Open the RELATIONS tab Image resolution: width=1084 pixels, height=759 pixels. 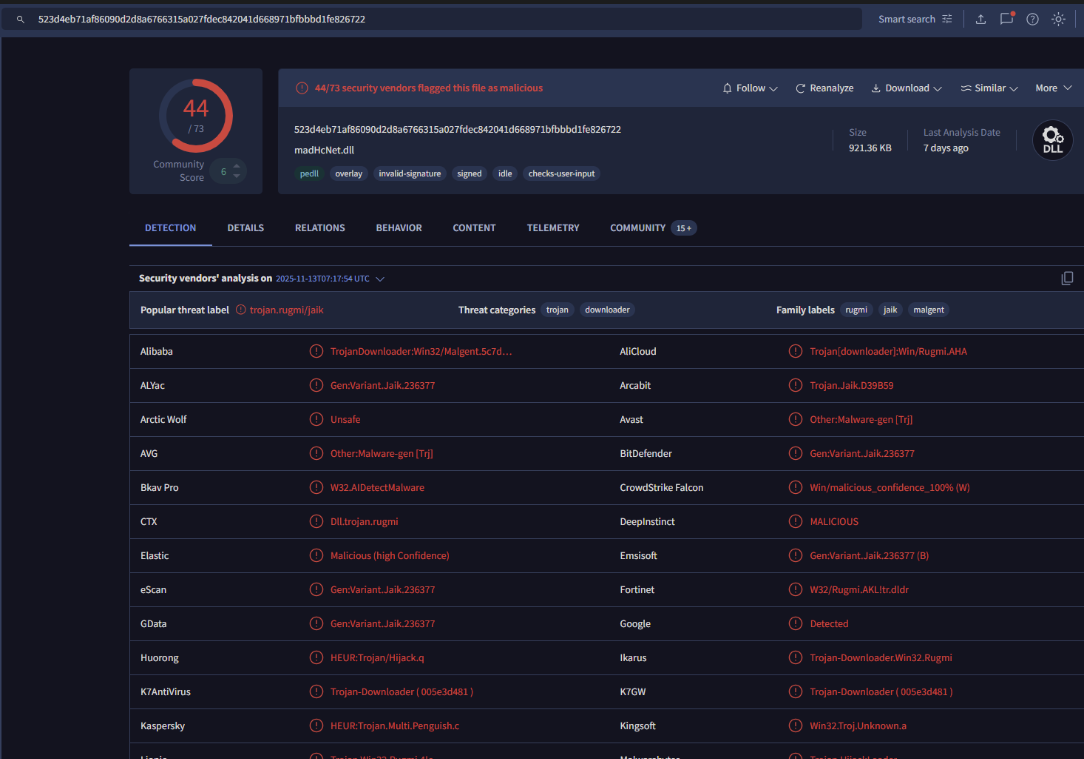pos(320,228)
